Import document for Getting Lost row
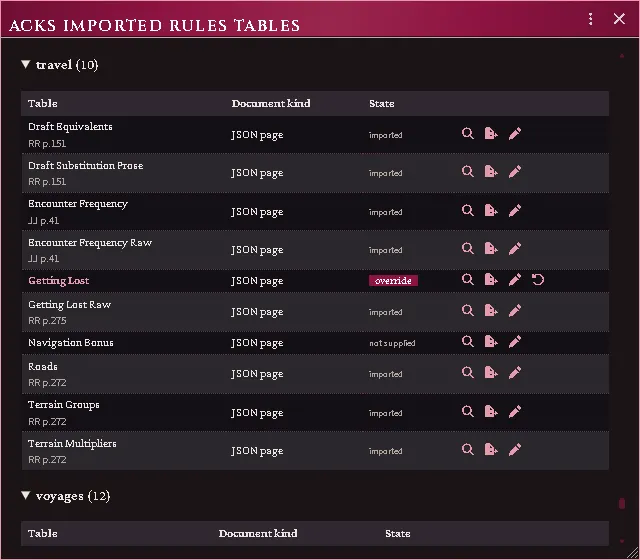The height and width of the screenshot is (560, 640). 491,280
